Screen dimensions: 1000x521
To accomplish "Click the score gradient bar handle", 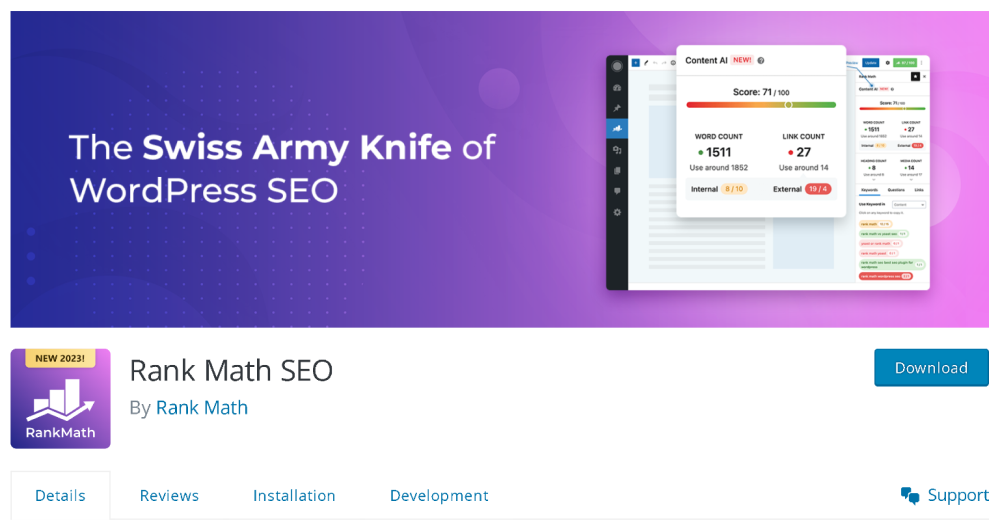I will pyautogui.click(x=788, y=105).
